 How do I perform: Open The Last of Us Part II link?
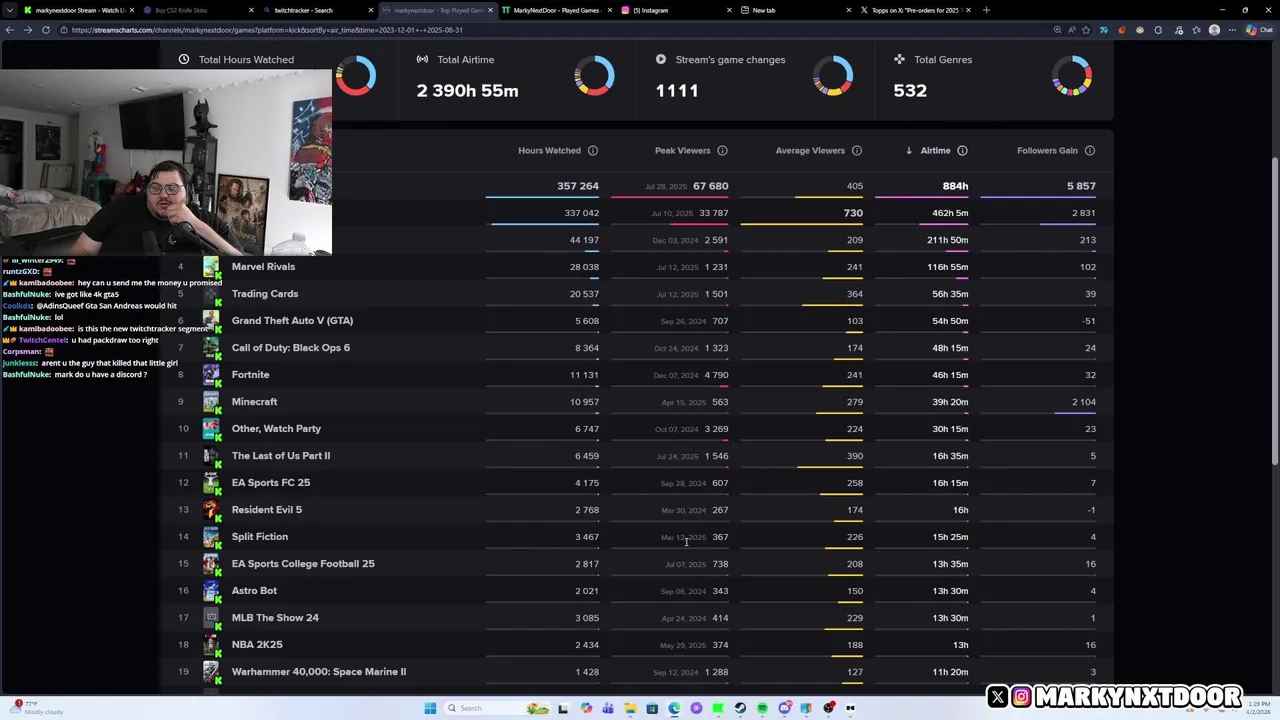pyautogui.click(x=281, y=456)
